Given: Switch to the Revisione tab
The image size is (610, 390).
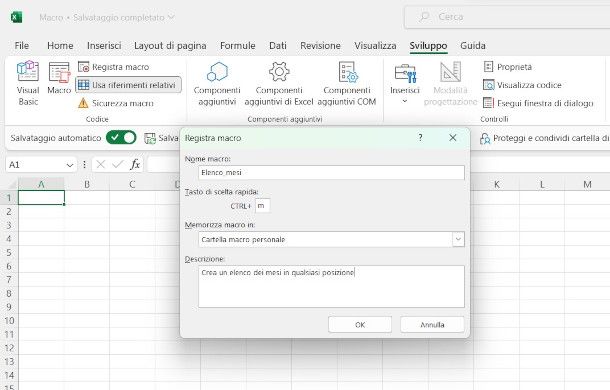Looking at the screenshot, I should click(320, 46).
